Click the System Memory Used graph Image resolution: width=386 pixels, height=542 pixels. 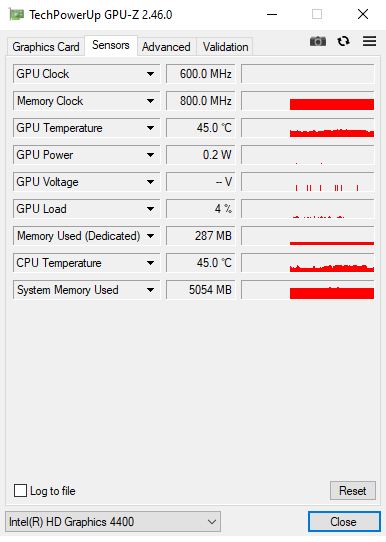(308, 290)
